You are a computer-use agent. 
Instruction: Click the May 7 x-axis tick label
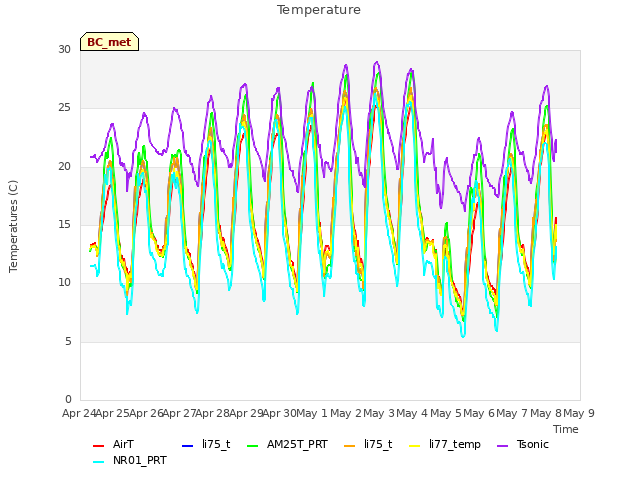point(513,413)
